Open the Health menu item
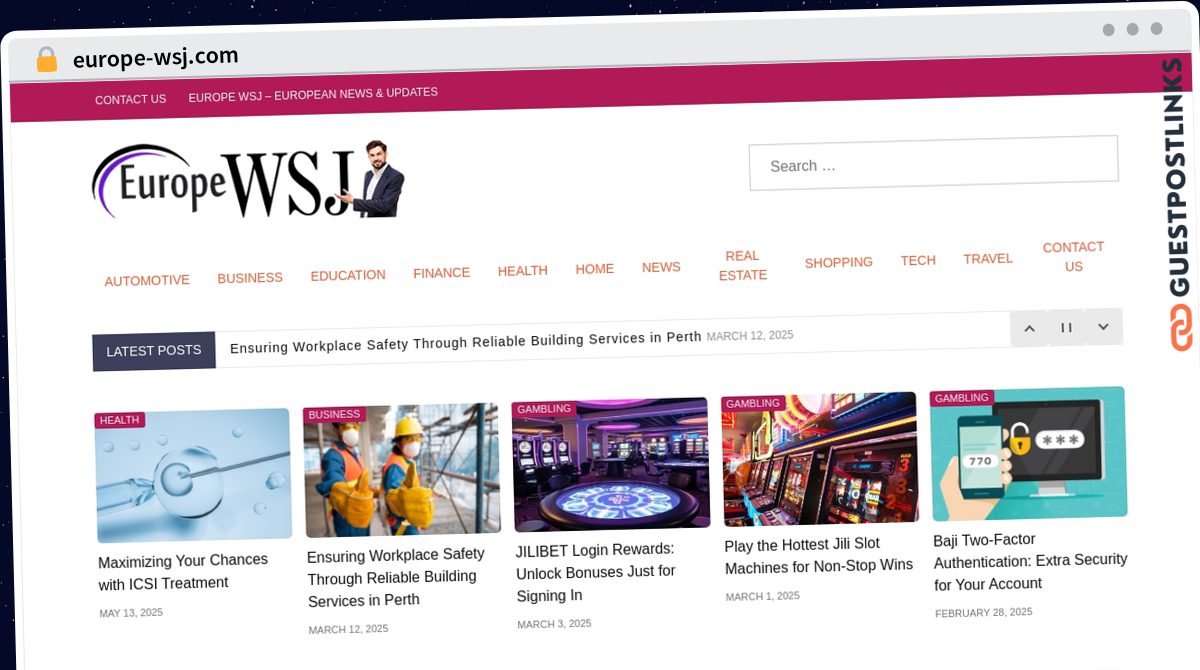Image resolution: width=1200 pixels, height=670 pixels. 523,271
